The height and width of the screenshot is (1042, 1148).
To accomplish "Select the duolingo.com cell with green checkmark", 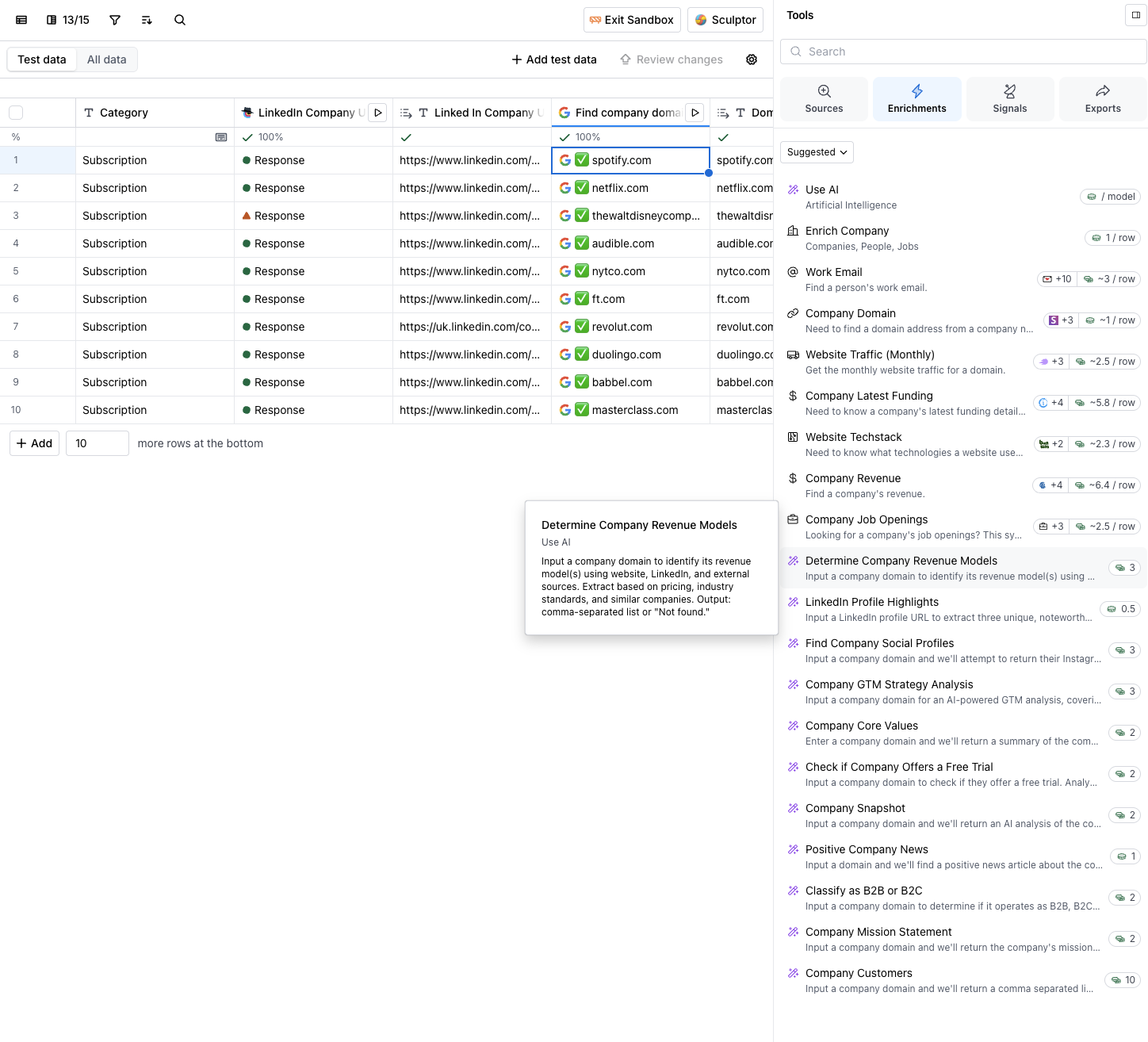I will point(631,354).
